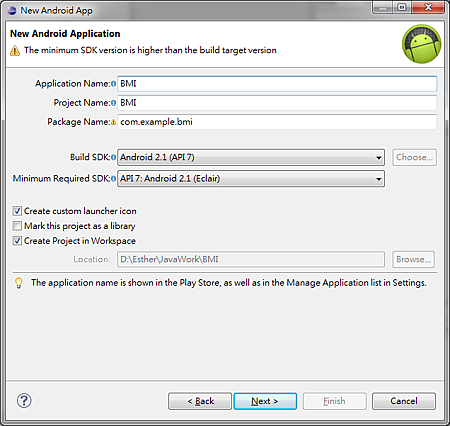Click the Android robot wizard icon

(421, 44)
